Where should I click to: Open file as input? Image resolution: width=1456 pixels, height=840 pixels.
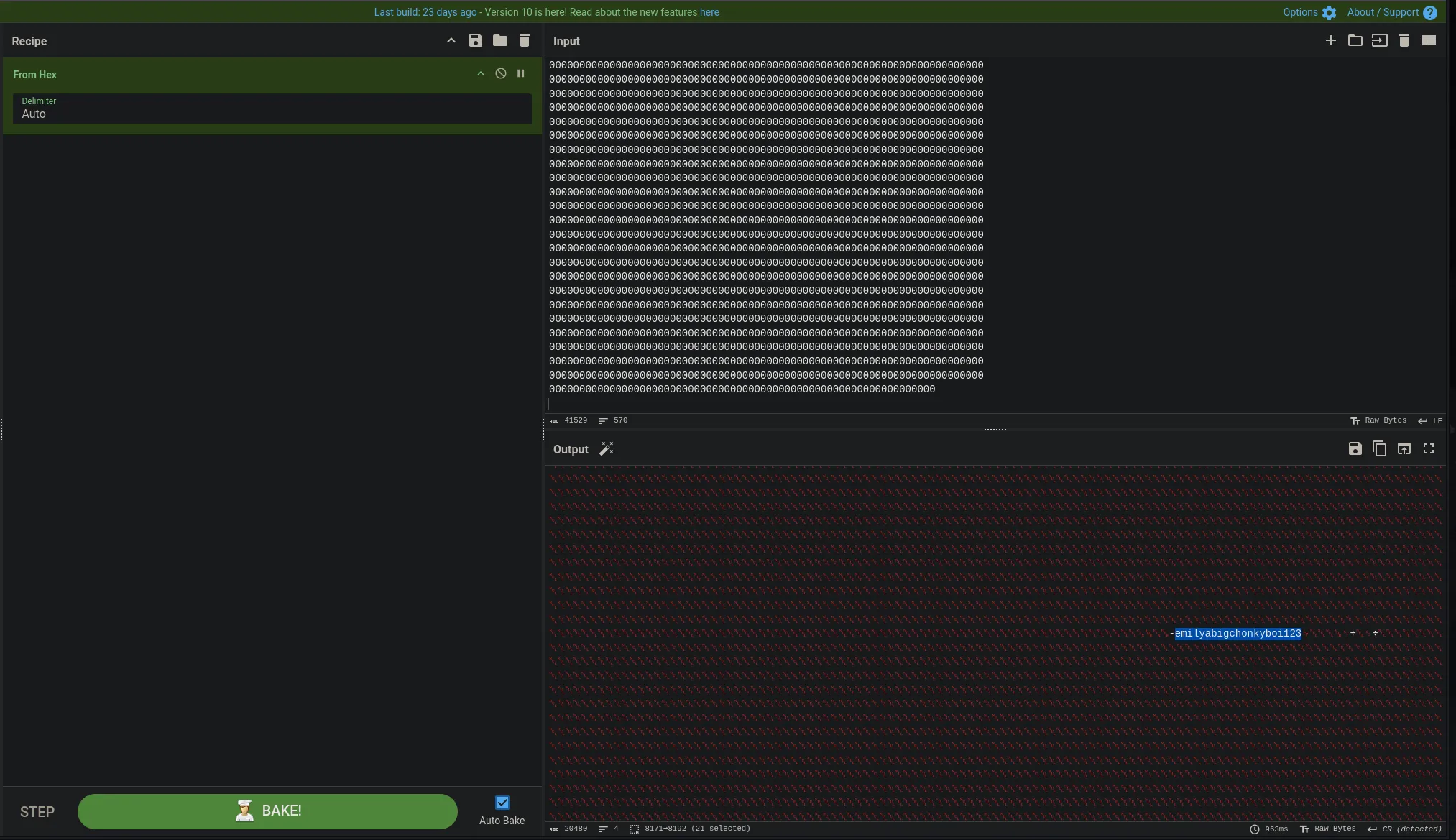pos(1379,41)
